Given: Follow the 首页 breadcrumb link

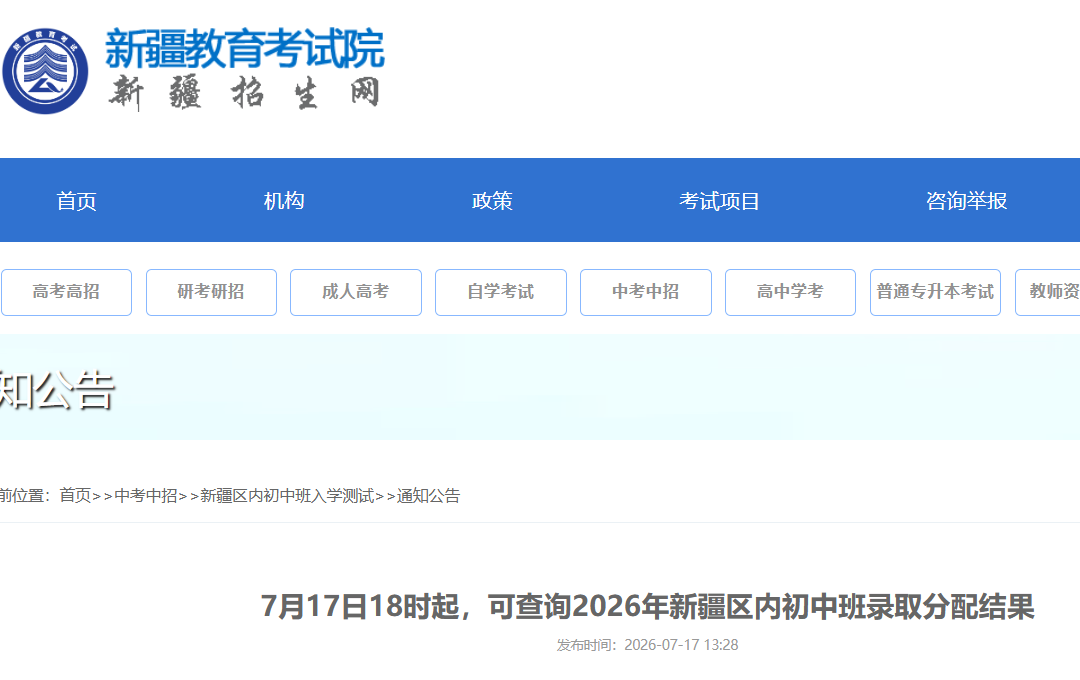Looking at the screenshot, I should (75, 495).
